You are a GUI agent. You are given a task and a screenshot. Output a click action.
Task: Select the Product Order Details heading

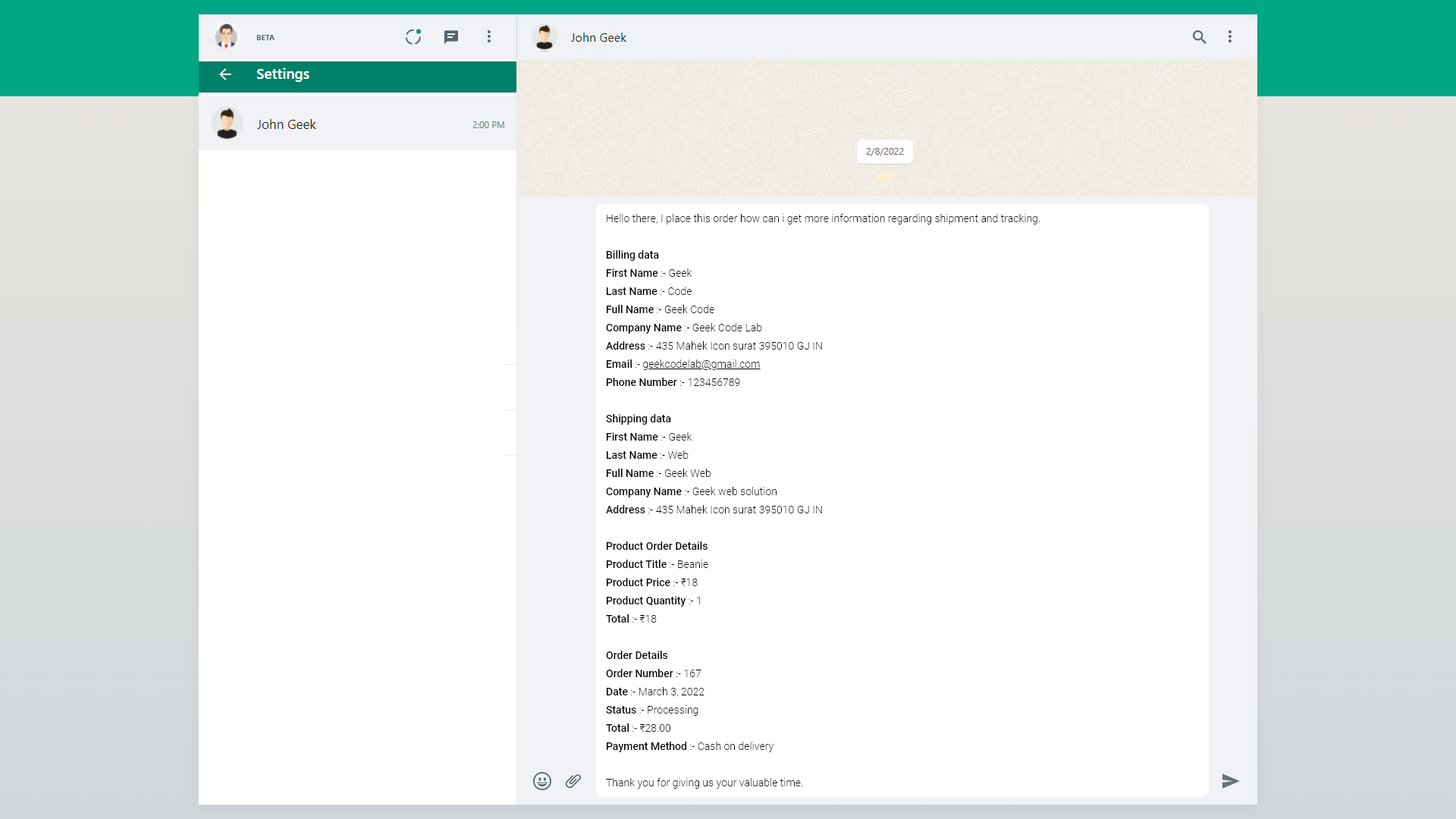(657, 546)
